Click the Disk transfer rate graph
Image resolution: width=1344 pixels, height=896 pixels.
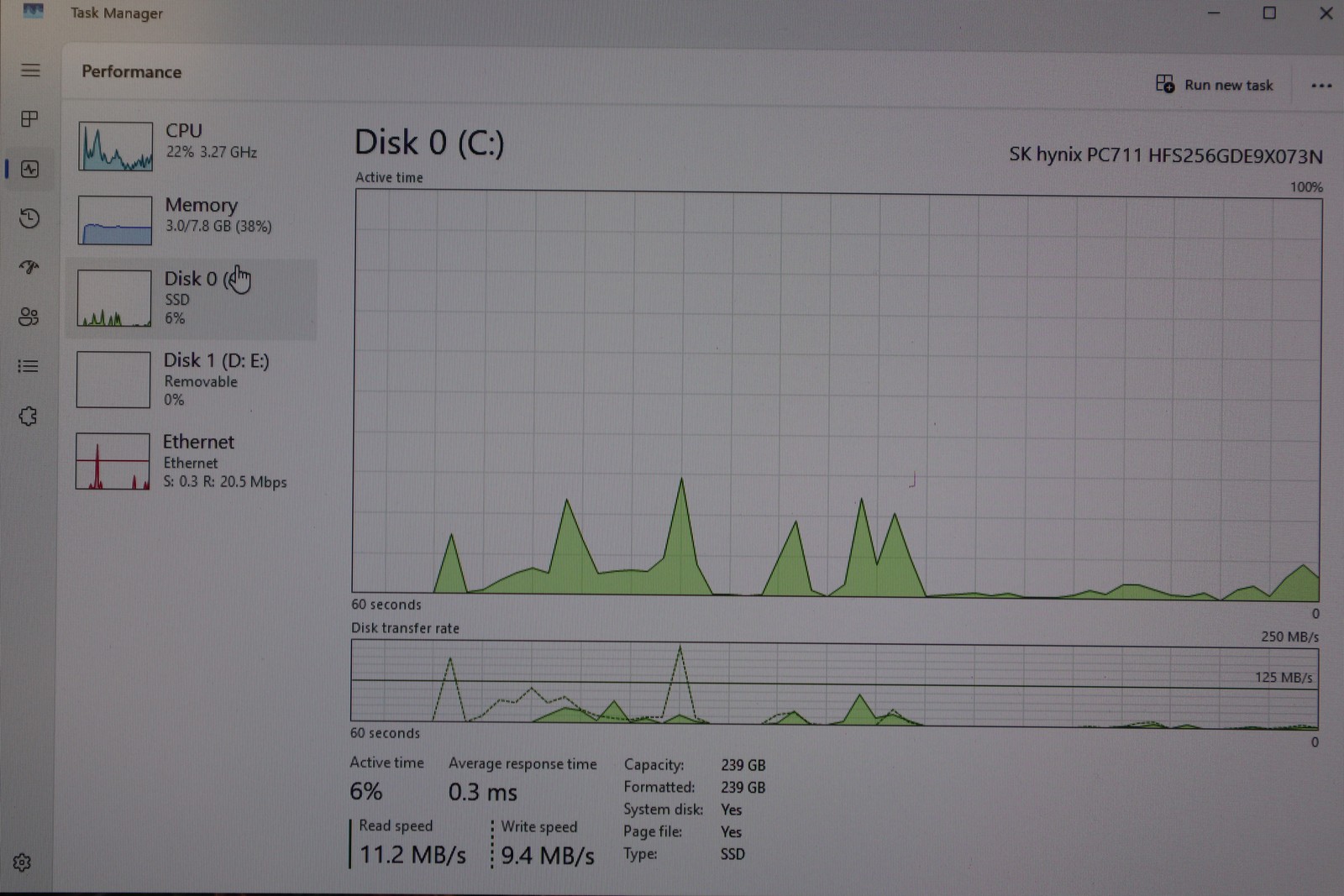point(835,683)
